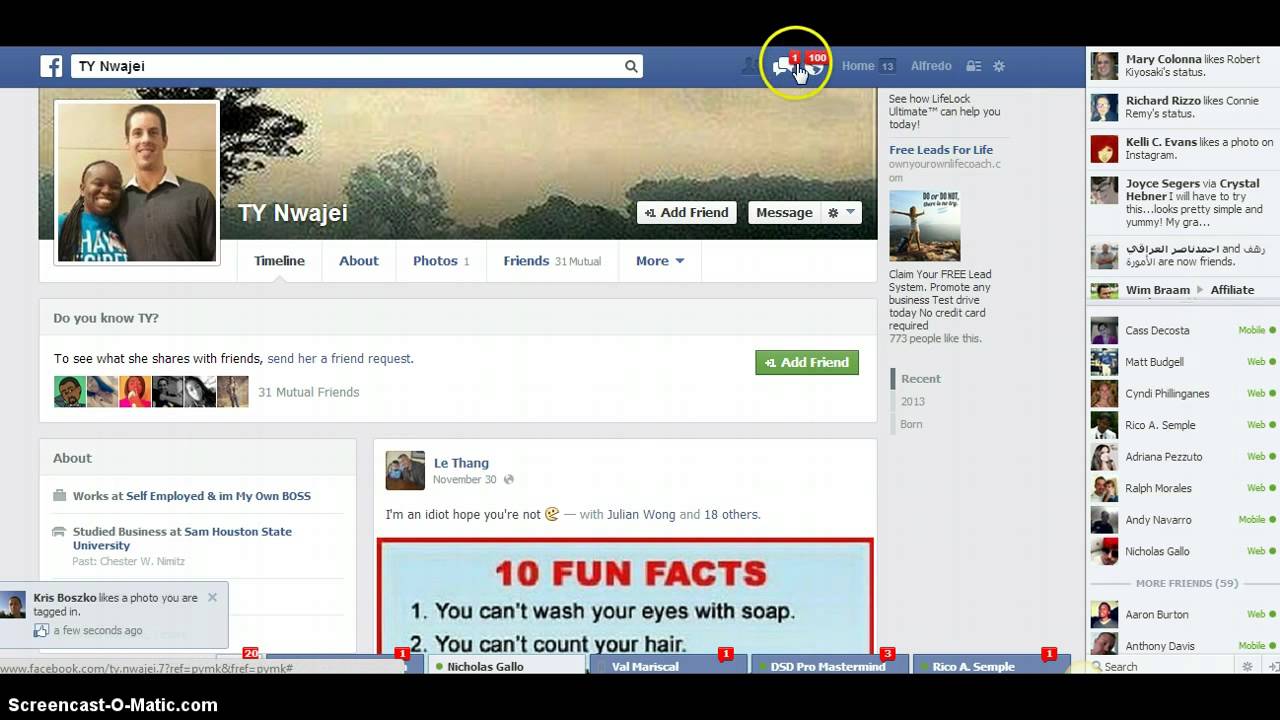Click the photo-like icon in notification popup
Image resolution: width=1280 pixels, height=720 pixels.
pyautogui.click(x=41, y=630)
